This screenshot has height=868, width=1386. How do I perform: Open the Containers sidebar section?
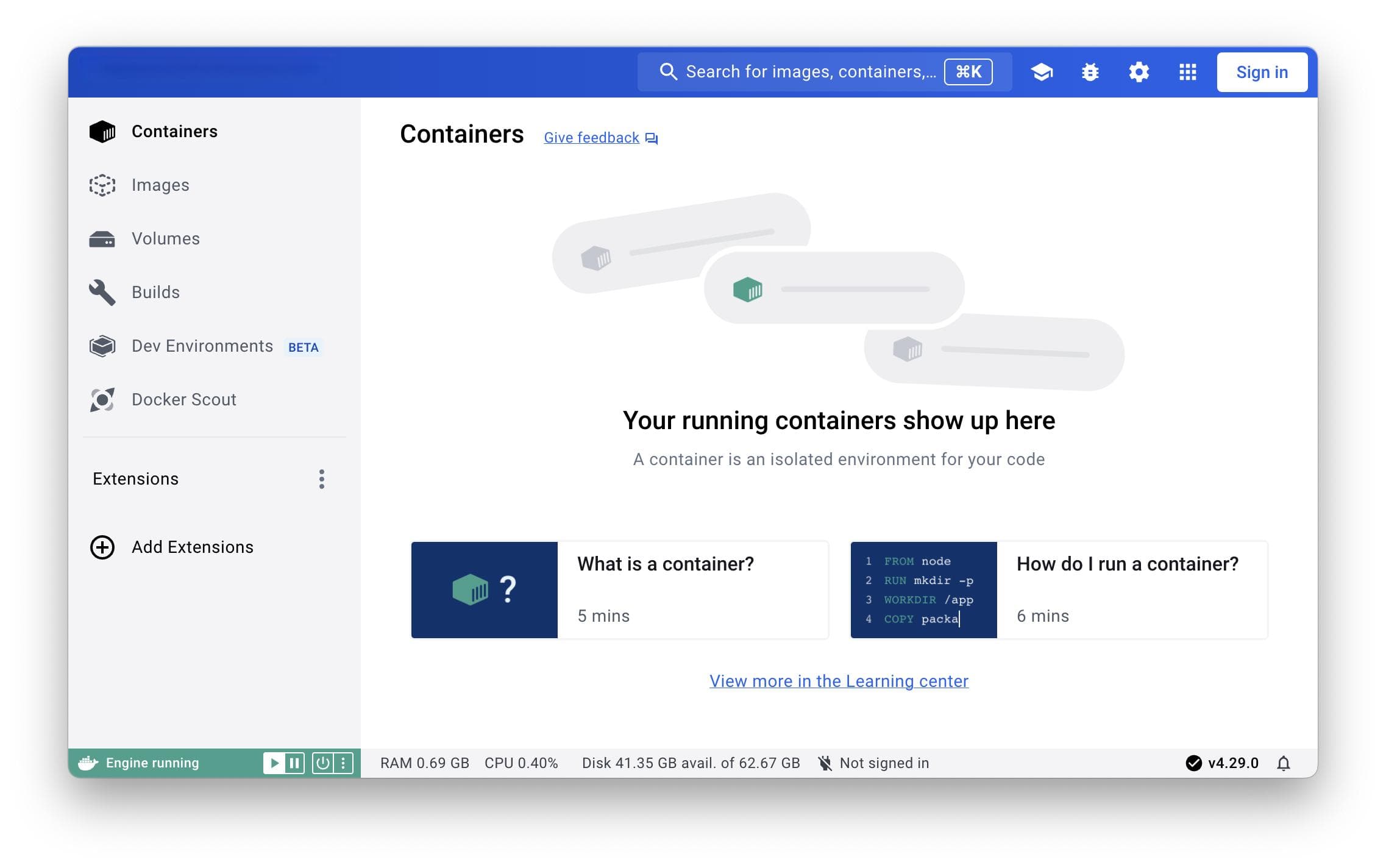coord(214,131)
